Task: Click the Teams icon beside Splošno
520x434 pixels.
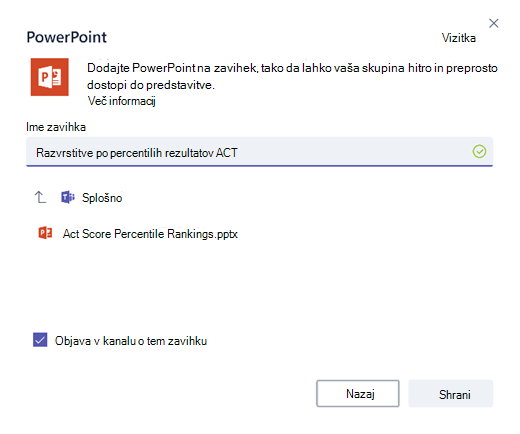Action: click(68, 197)
